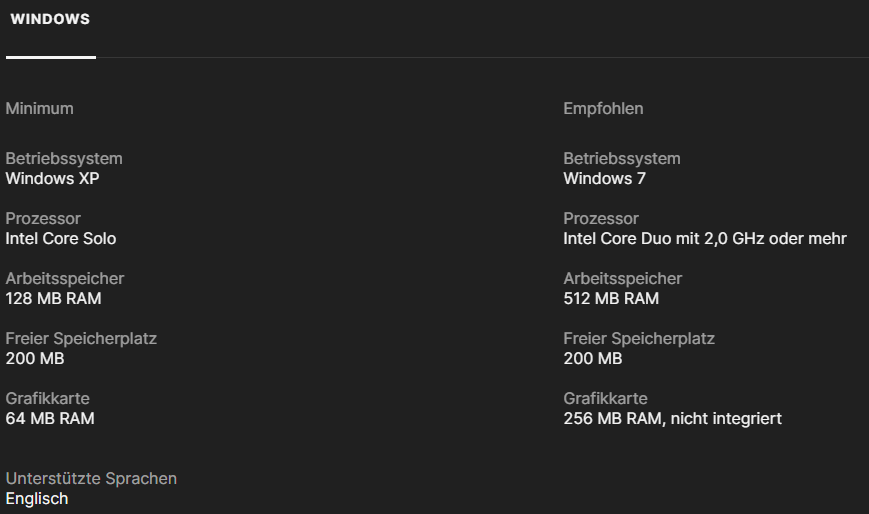
Task: Click the 200 MB value under Minimum
Action: (35, 359)
